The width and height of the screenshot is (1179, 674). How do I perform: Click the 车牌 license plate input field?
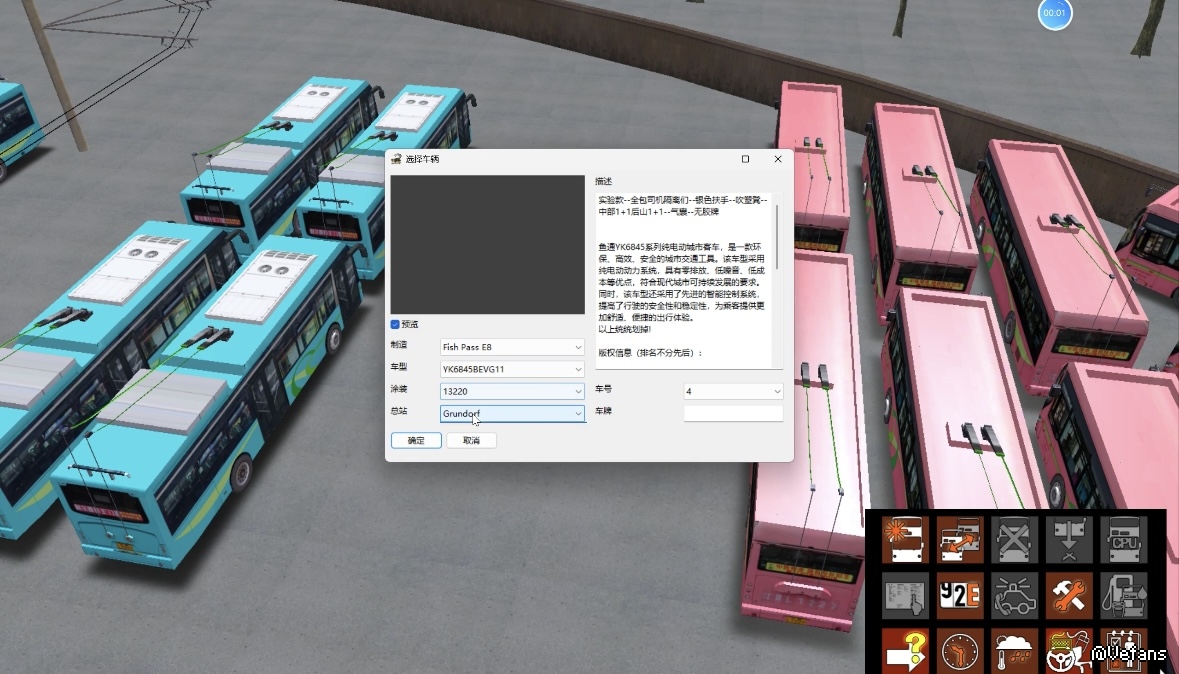click(x=733, y=413)
